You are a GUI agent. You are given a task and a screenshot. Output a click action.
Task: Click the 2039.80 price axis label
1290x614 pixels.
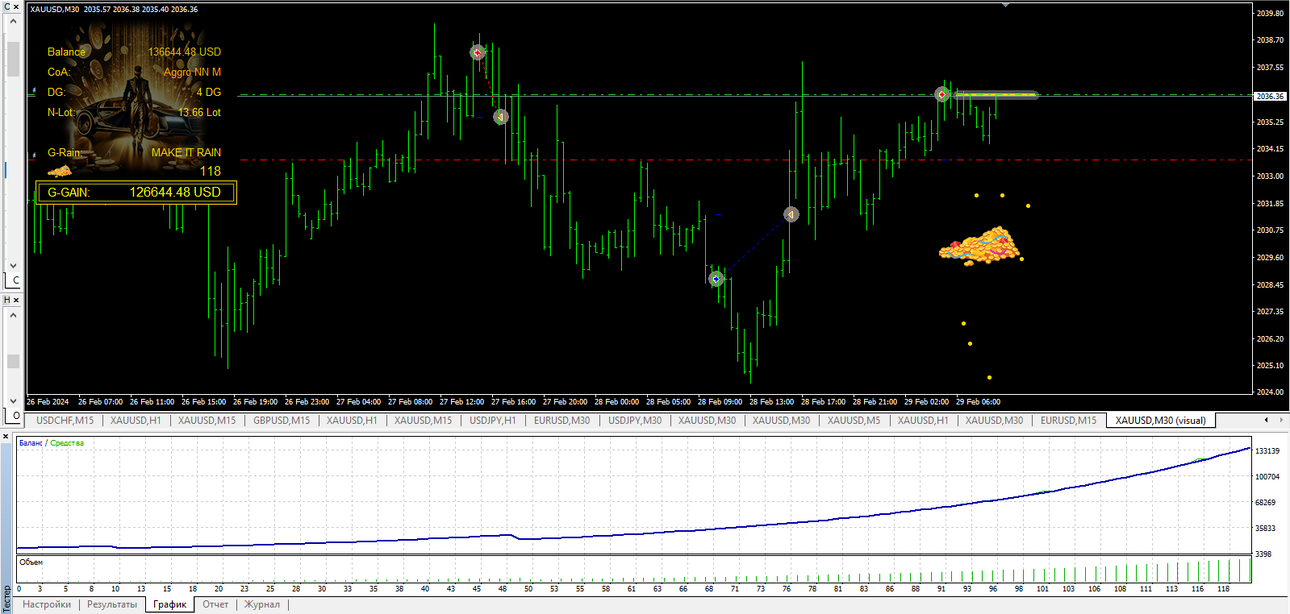tap(1270, 13)
